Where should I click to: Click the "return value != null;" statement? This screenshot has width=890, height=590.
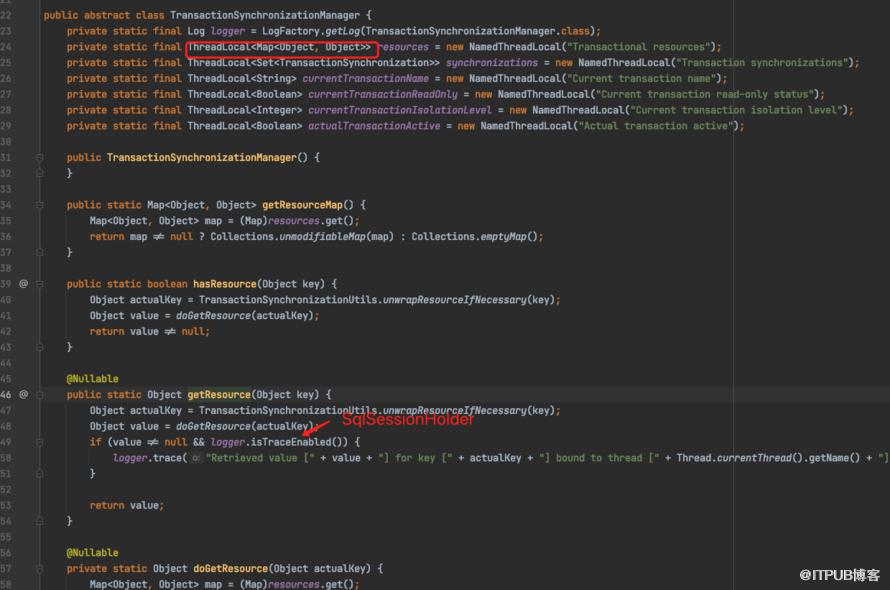pos(150,332)
